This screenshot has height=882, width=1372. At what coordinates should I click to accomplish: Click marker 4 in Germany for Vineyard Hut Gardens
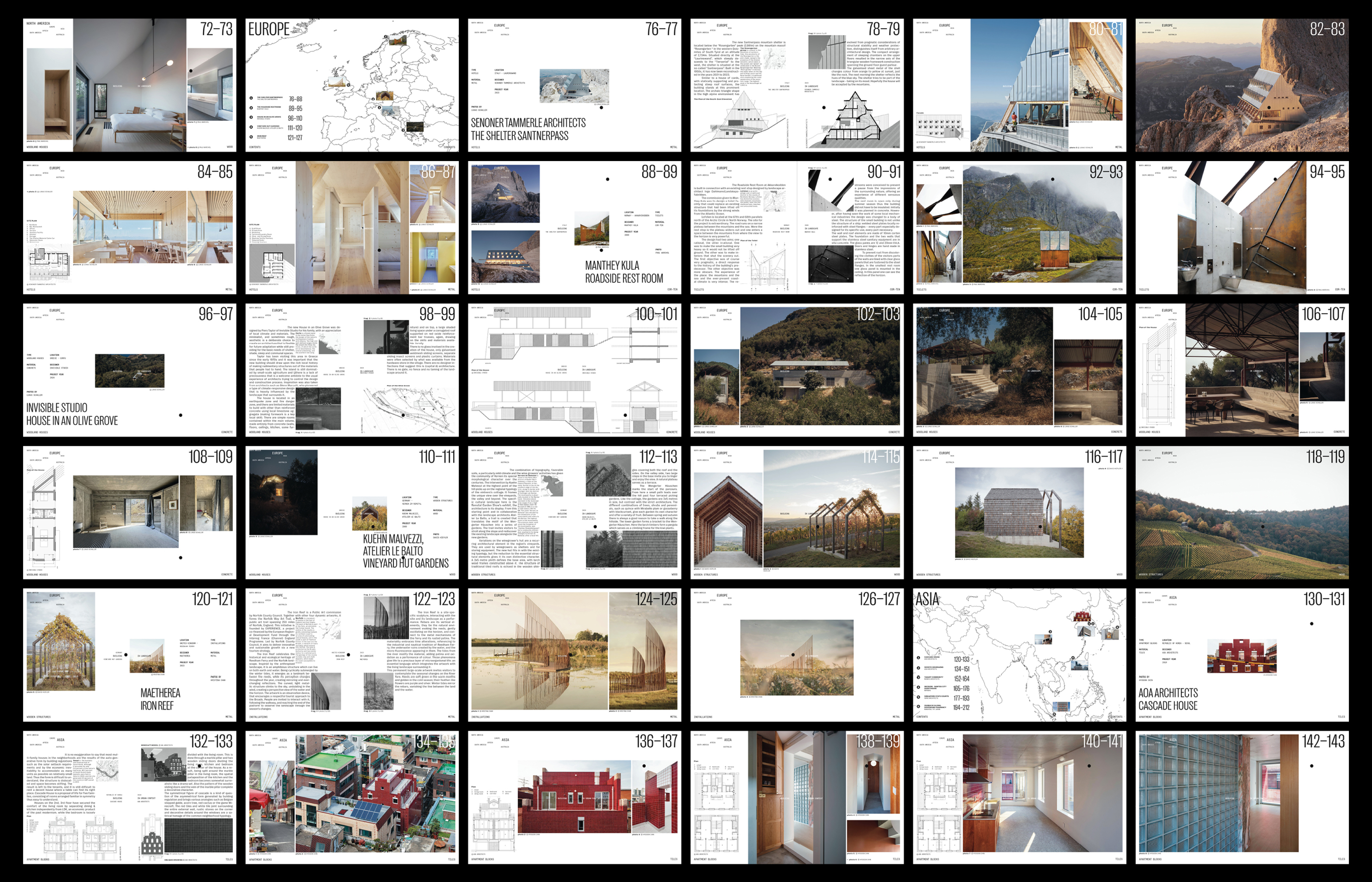pos(374,99)
